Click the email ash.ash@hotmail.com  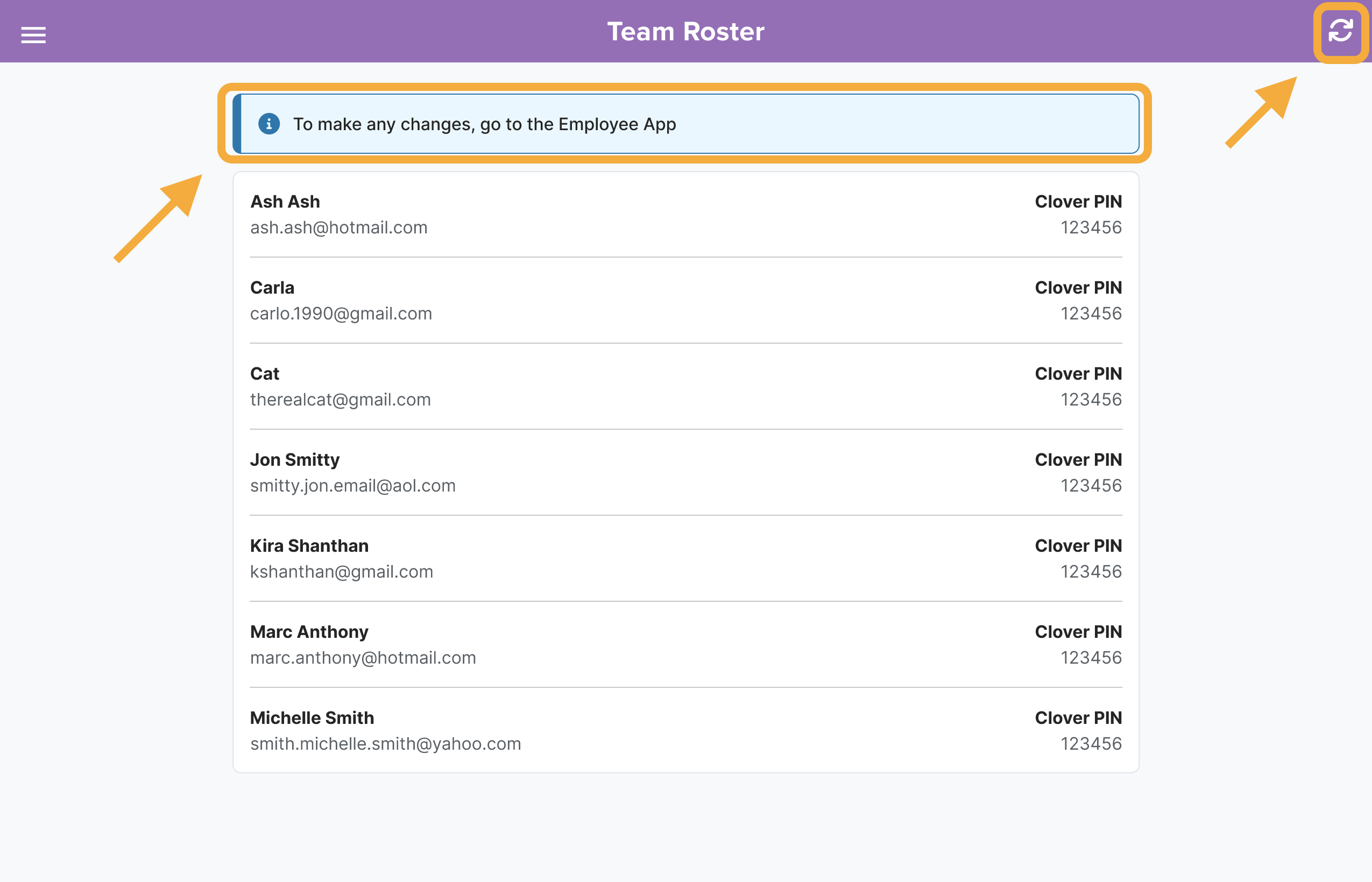point(338,227)
